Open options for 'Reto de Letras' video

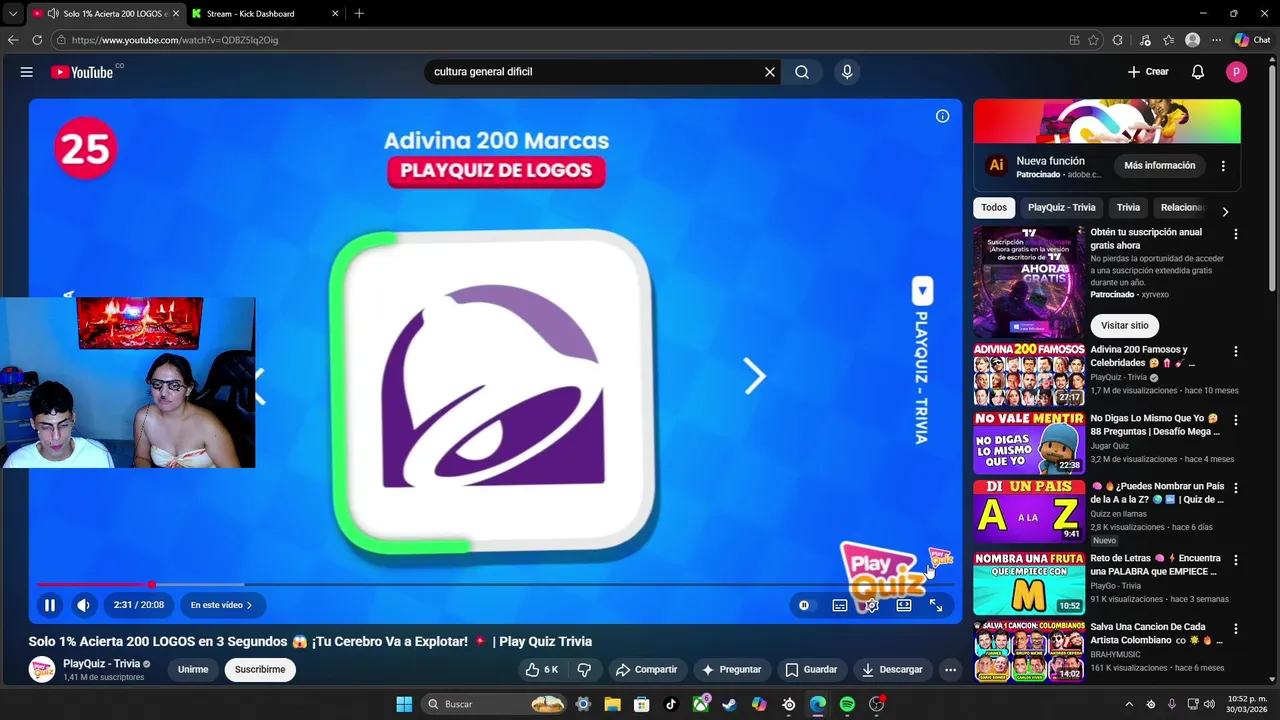click(1235, 560)
